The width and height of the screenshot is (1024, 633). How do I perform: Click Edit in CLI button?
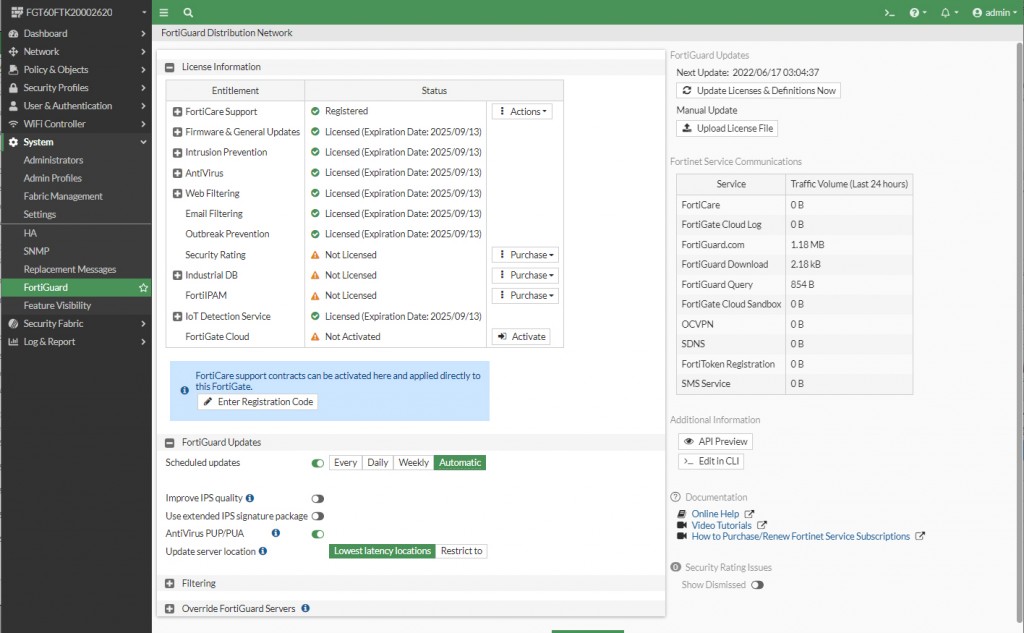[x=711, y=461]
